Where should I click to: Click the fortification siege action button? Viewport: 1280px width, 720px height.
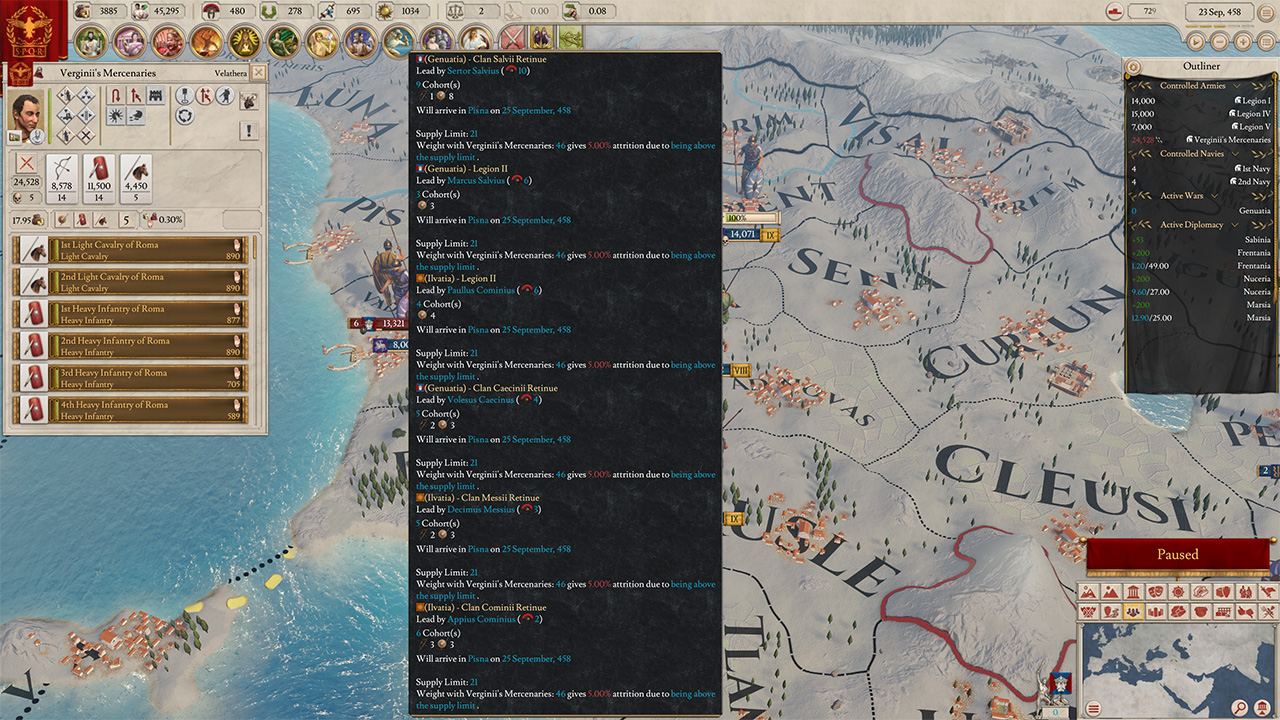tap(156, 95)
